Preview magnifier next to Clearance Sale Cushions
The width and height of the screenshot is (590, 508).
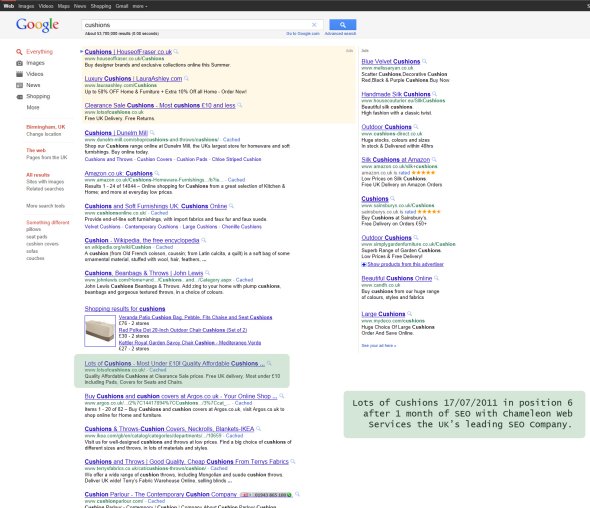[x=240, y=105]
